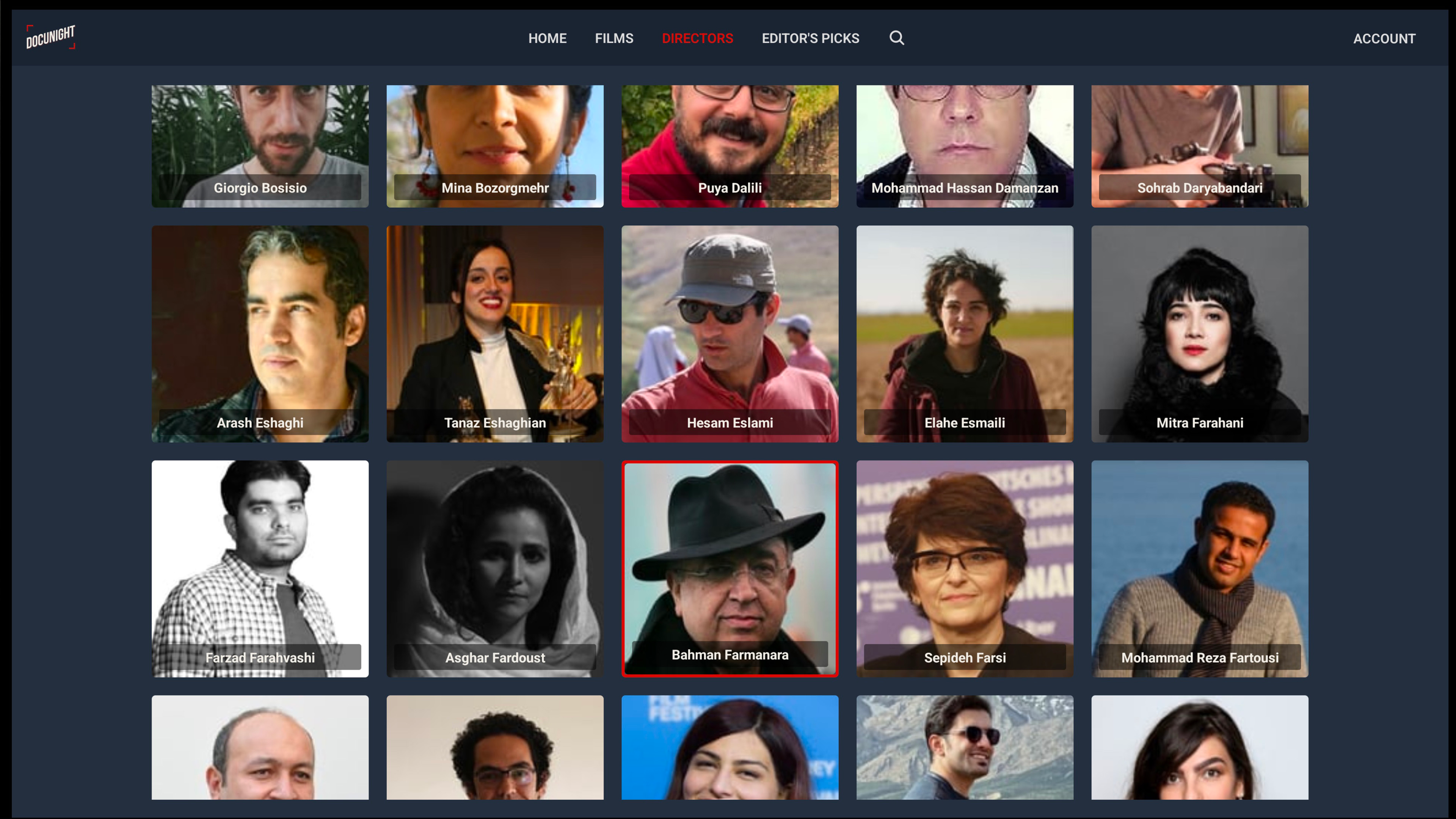
Task: Open Arash Eshaghi's director profile
Action: coord(260,334)
